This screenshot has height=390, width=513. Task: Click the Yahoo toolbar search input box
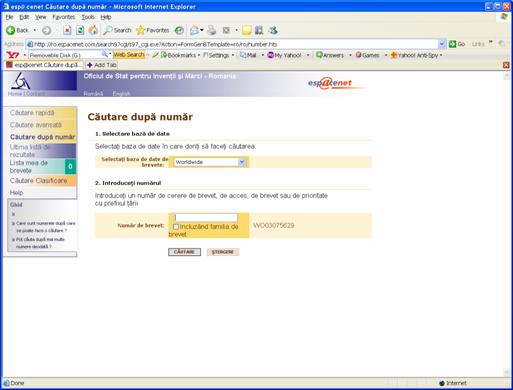click(x=65, y=55)
